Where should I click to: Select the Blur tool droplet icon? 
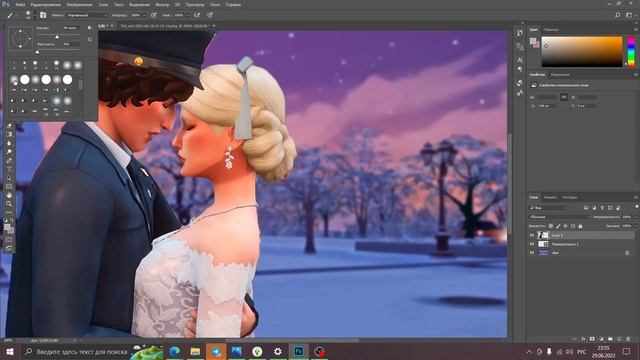coord(9,143)
